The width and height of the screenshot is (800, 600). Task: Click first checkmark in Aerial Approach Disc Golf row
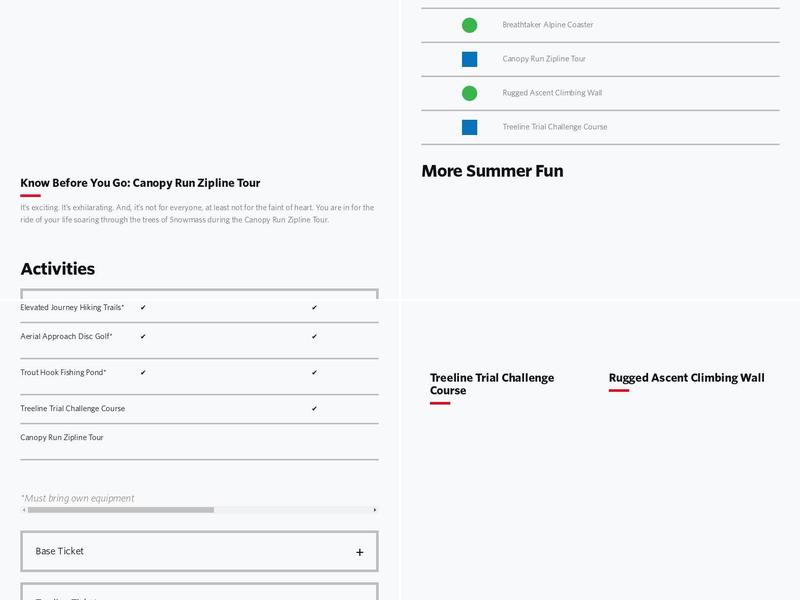[x=143, y=337]
